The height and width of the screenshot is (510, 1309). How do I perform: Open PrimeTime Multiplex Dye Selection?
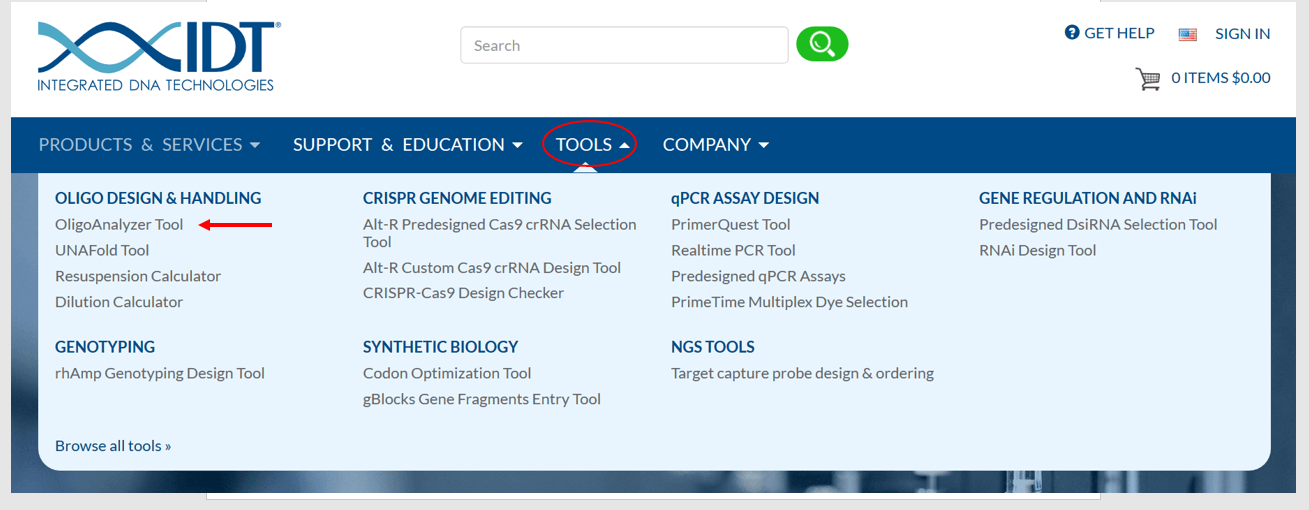[790, 302]
